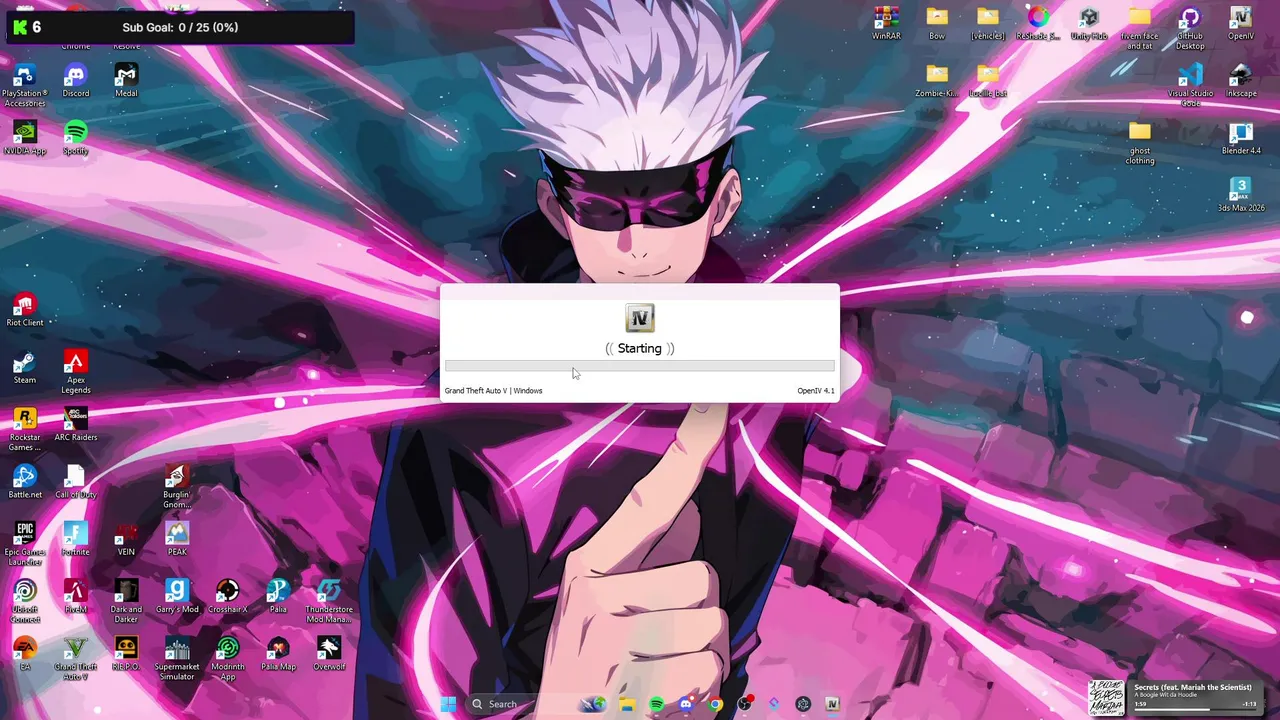Select the Fortnite desktop shortcut
Screen dimensions: 1280x720
(x=76, y=540)
